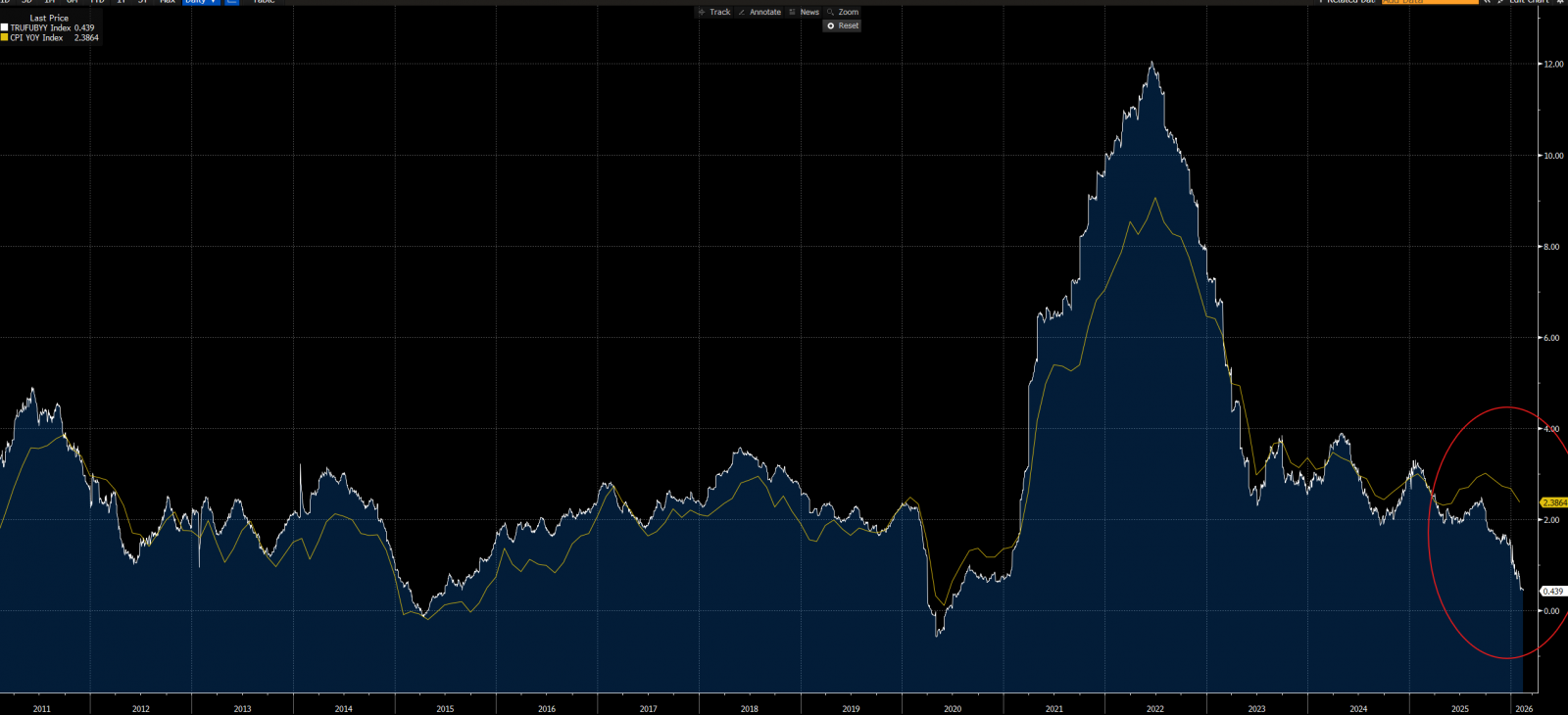Activate the Zoom magnifier tool
This screenshot has width=1568, height=715.
pyautogui.click(x=843, y=12)
